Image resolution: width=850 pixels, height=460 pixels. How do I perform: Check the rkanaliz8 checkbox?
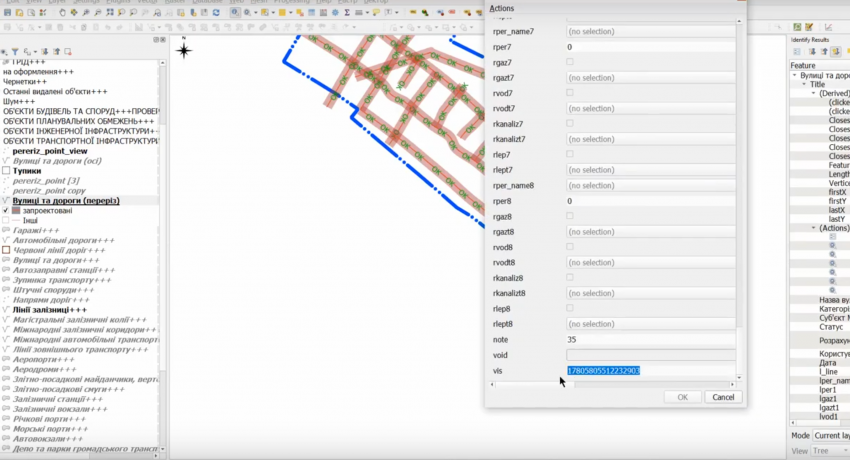[570, 277]
